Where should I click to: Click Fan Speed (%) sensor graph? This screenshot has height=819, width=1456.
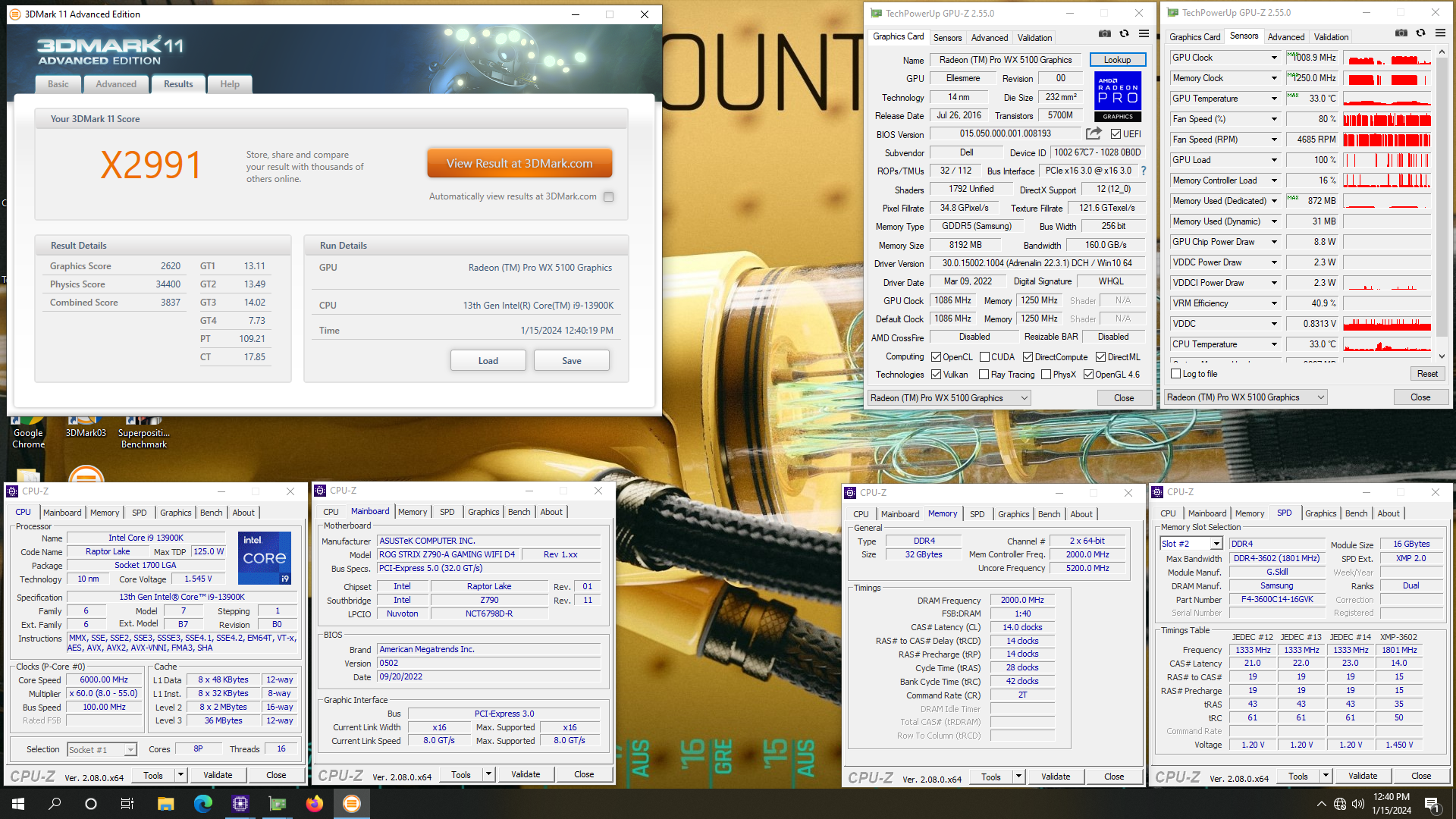[1387, 119]
